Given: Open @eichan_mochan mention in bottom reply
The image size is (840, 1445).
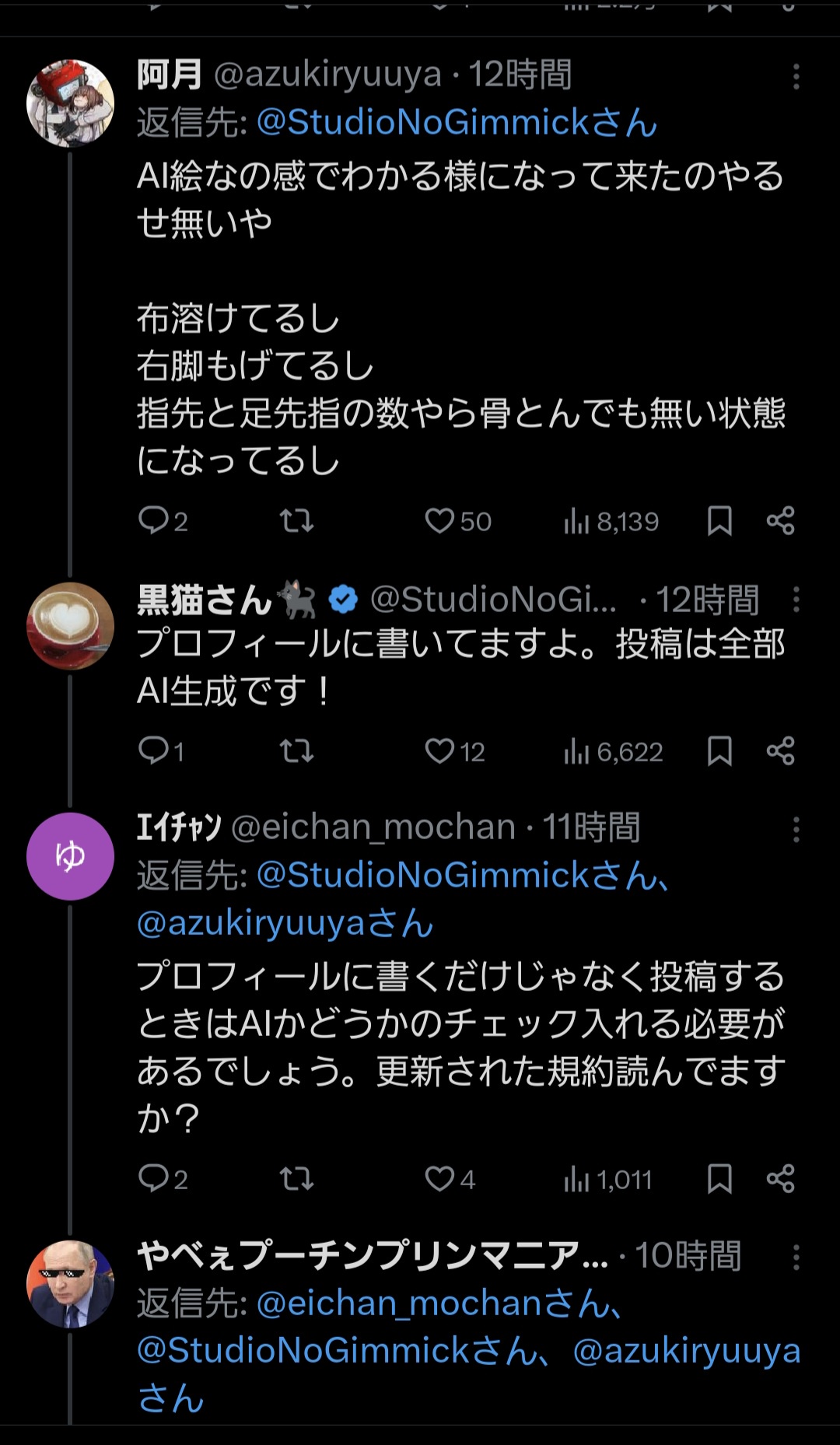Looking at the screenshot, I should pyautogui.click(x=439, y=1303).
